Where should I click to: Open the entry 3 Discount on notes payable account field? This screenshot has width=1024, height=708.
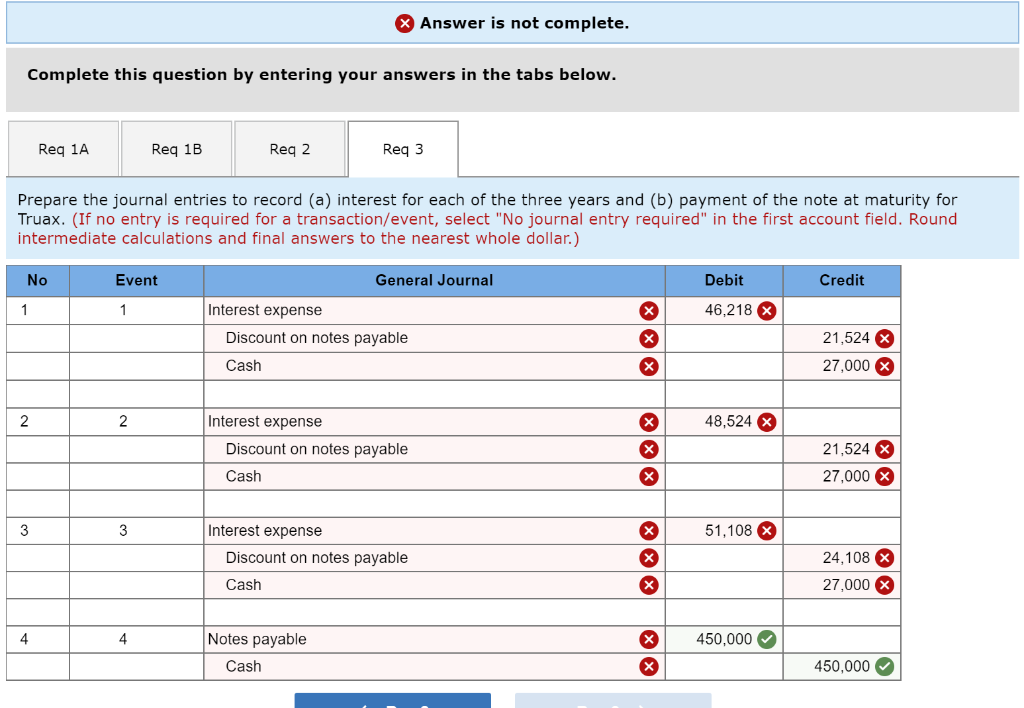pyautogui.click(x=434, y=558)
